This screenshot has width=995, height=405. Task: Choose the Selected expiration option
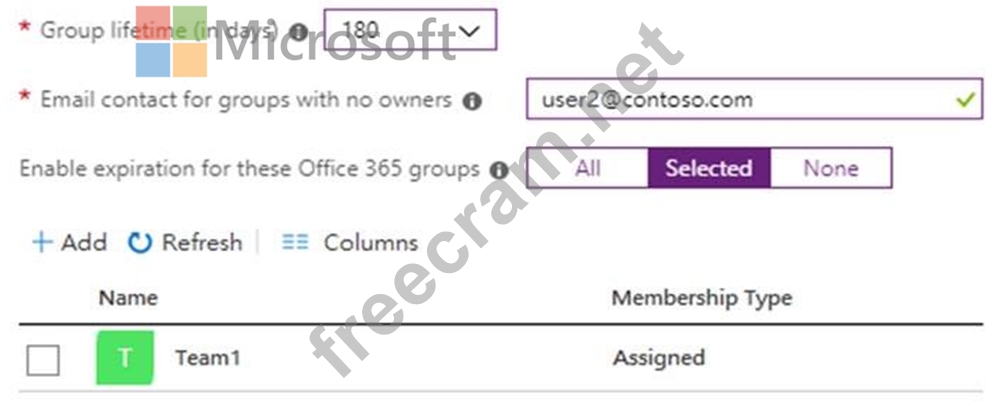click(708, 168)
